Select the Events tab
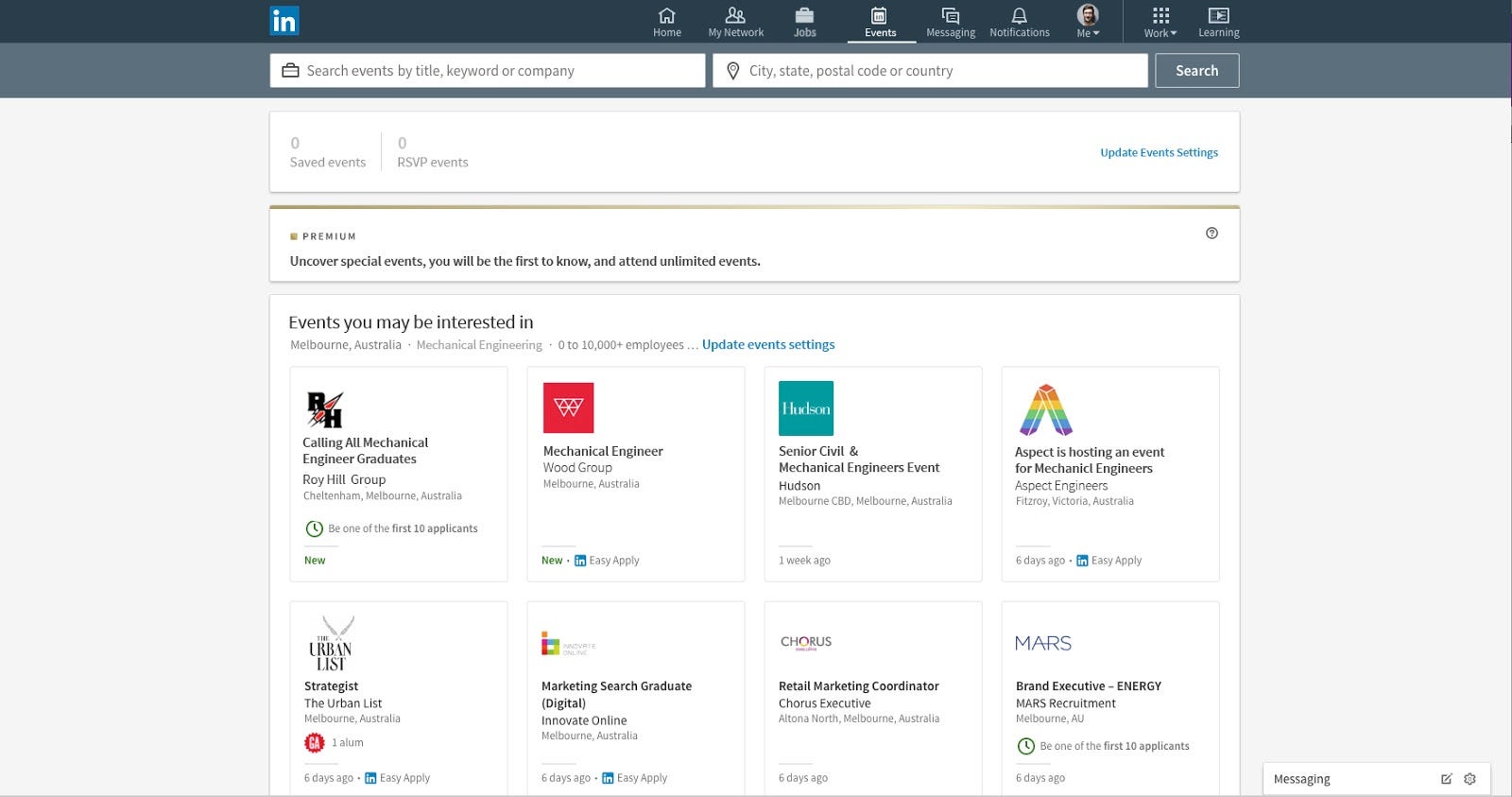Viewport: 1512px width, 797px height. coord(880,22)
